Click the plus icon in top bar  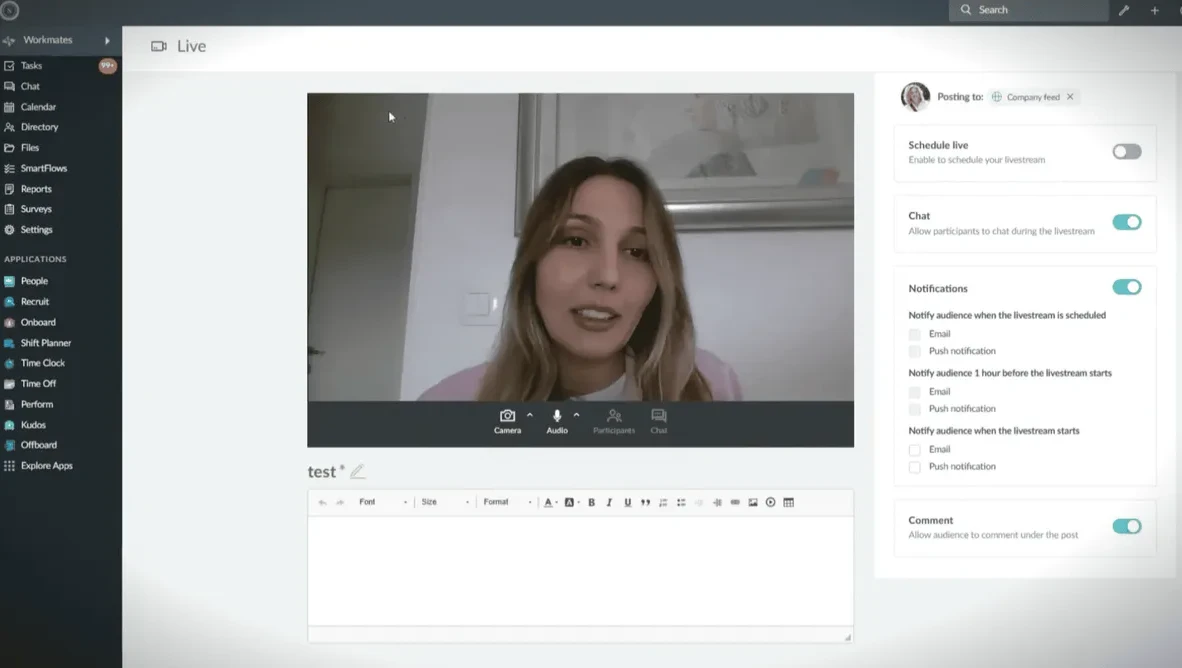pos(1154,10)
